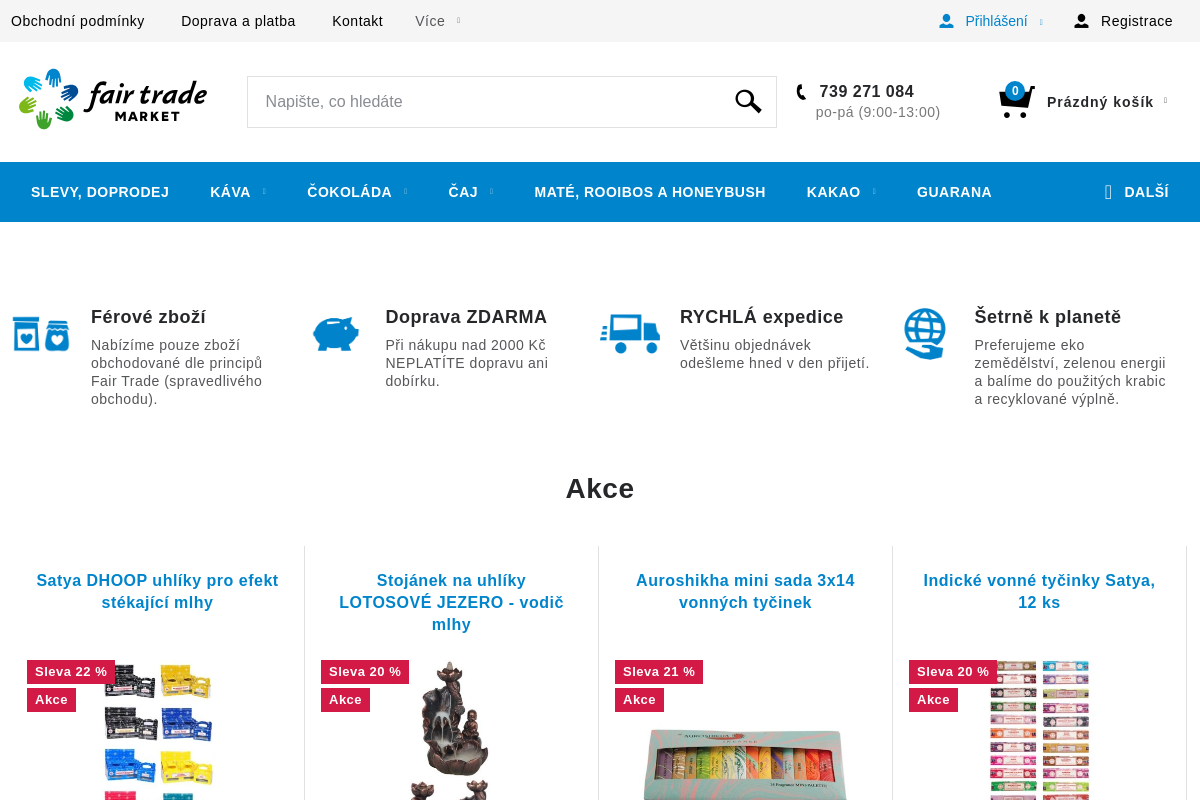Click 'Férové zboží' heading text
Viewport: 1200px width, 800px height.
pyautogui.click(x=148, y=317)
